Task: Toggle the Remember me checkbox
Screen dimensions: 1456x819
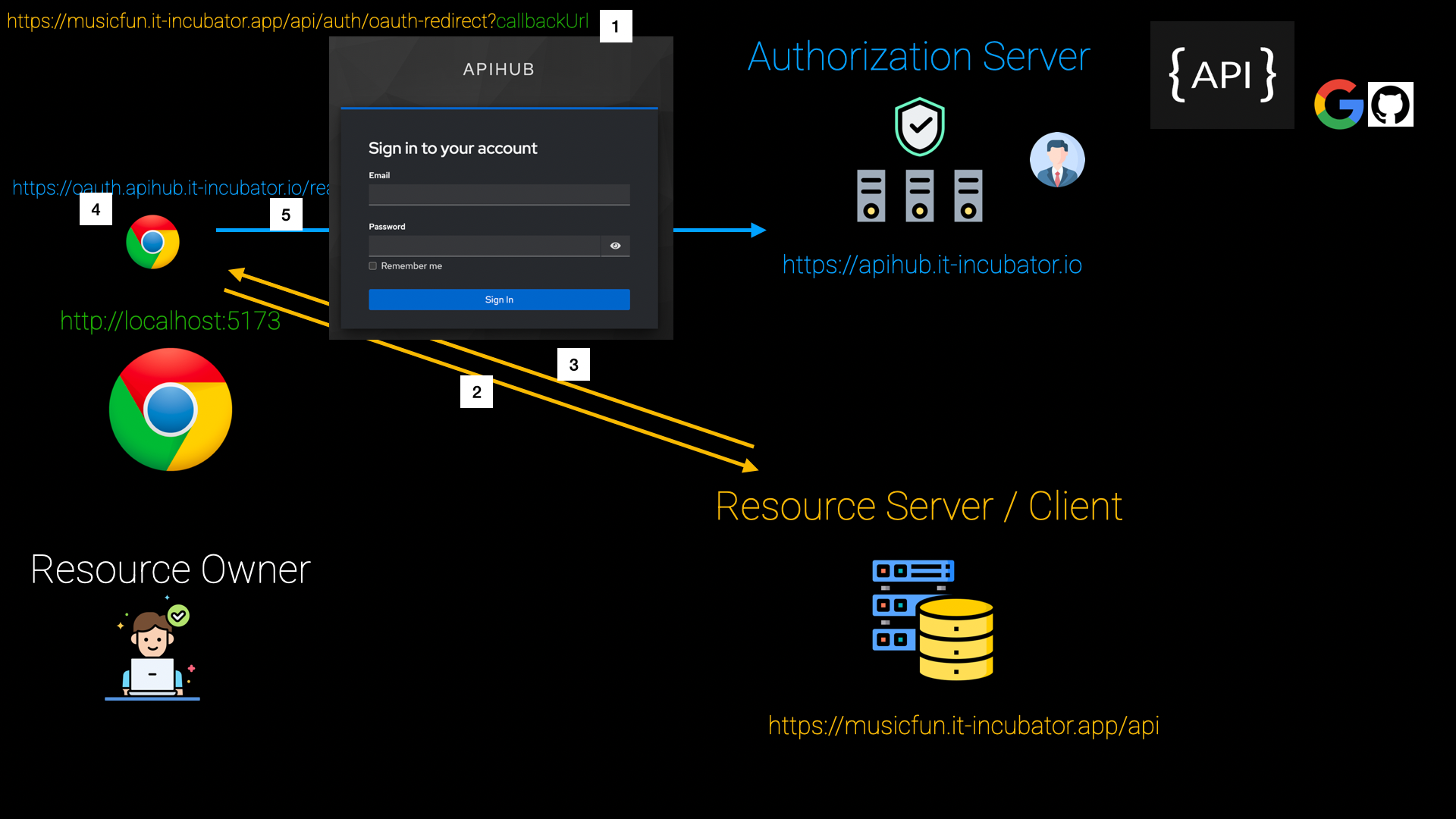Action: 373,266
